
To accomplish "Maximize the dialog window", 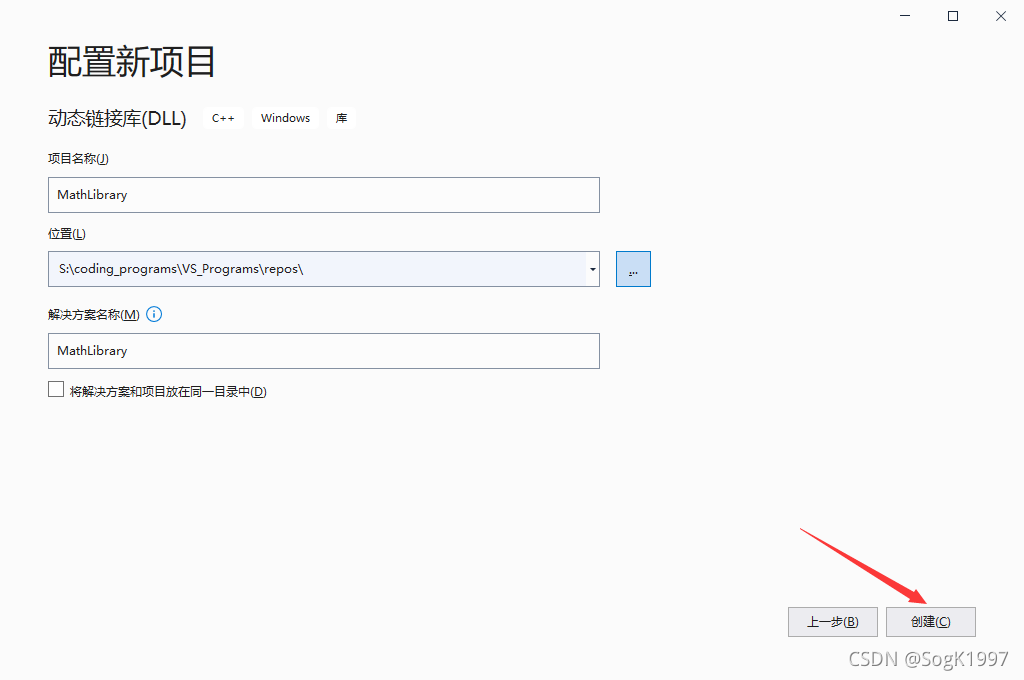I will (953, 16).
